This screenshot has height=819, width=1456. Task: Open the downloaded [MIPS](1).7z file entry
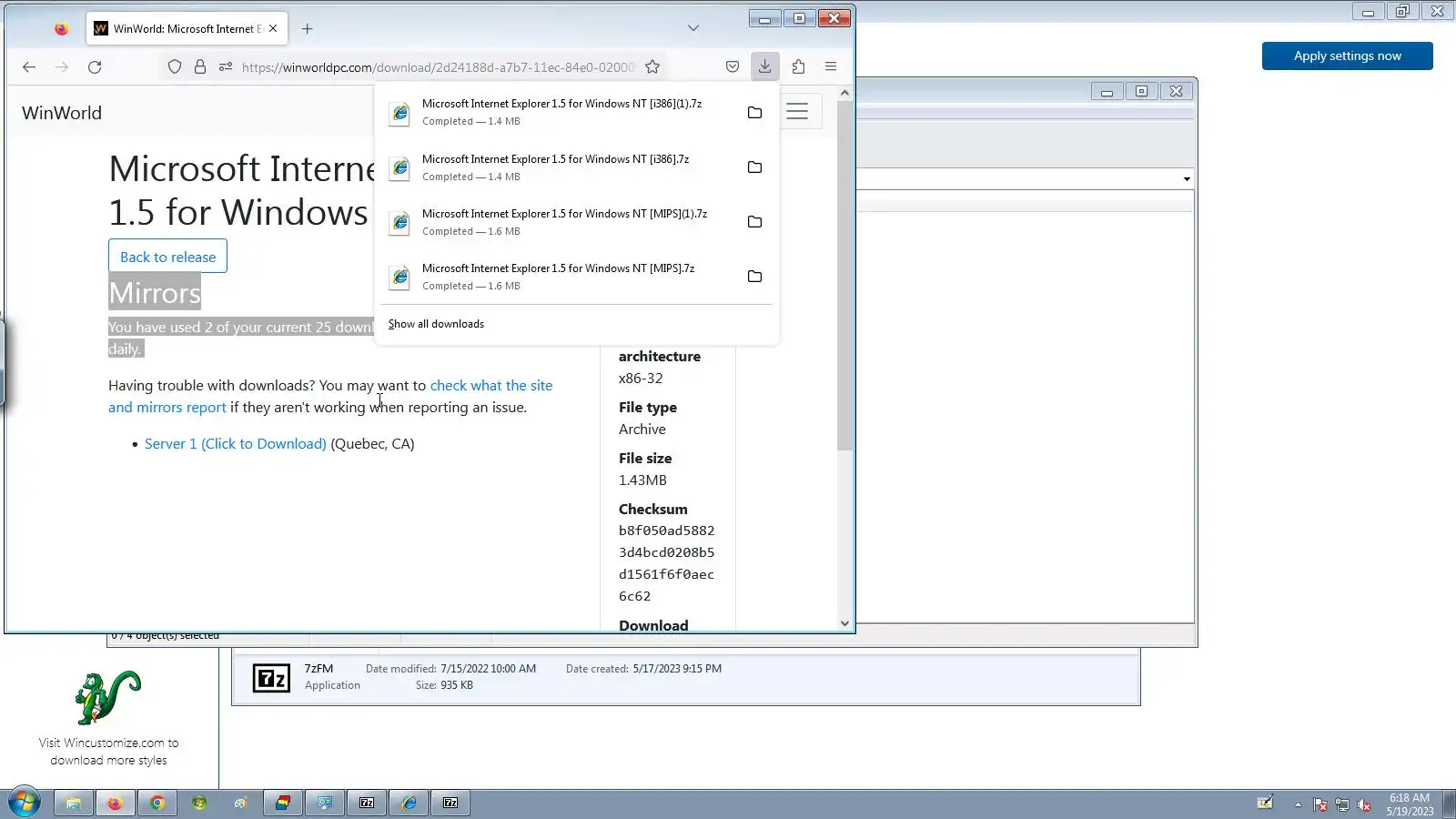(x=560, y=222)
